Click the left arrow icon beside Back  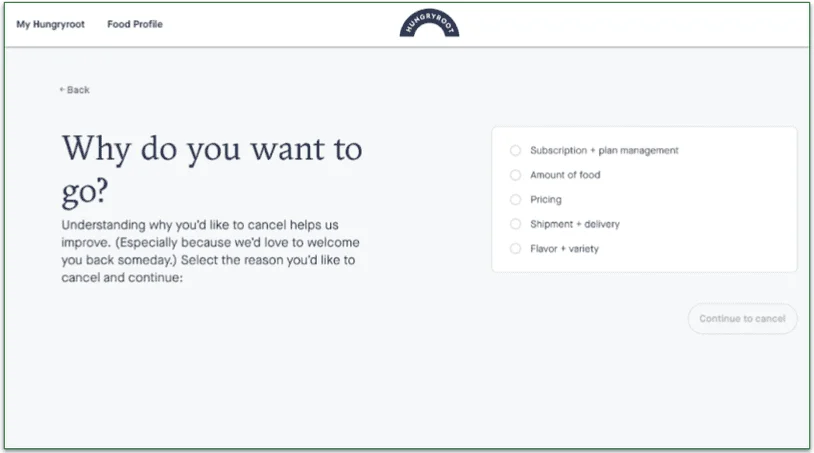[62, 90]
